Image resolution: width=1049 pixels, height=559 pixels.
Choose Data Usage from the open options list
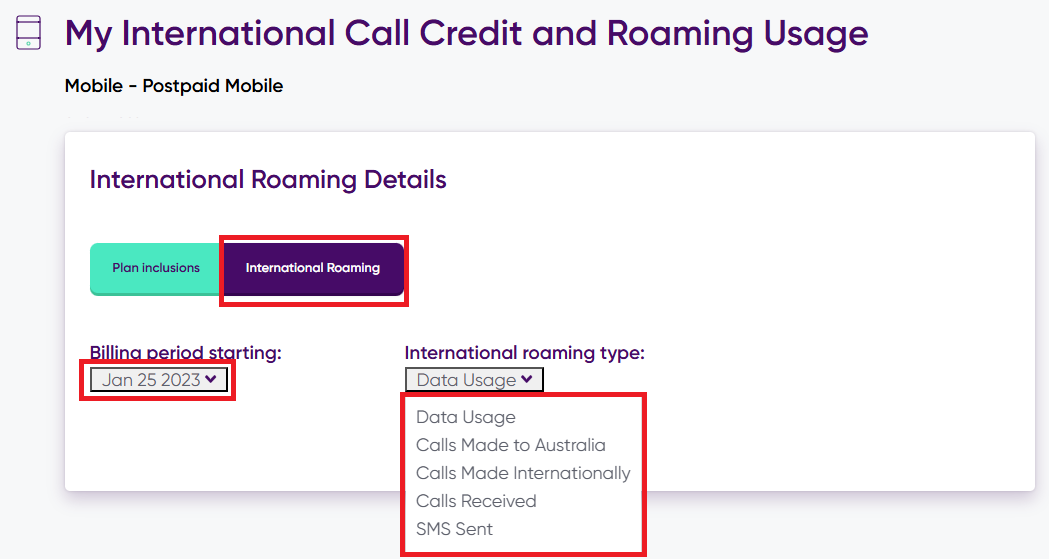point(466,417)
